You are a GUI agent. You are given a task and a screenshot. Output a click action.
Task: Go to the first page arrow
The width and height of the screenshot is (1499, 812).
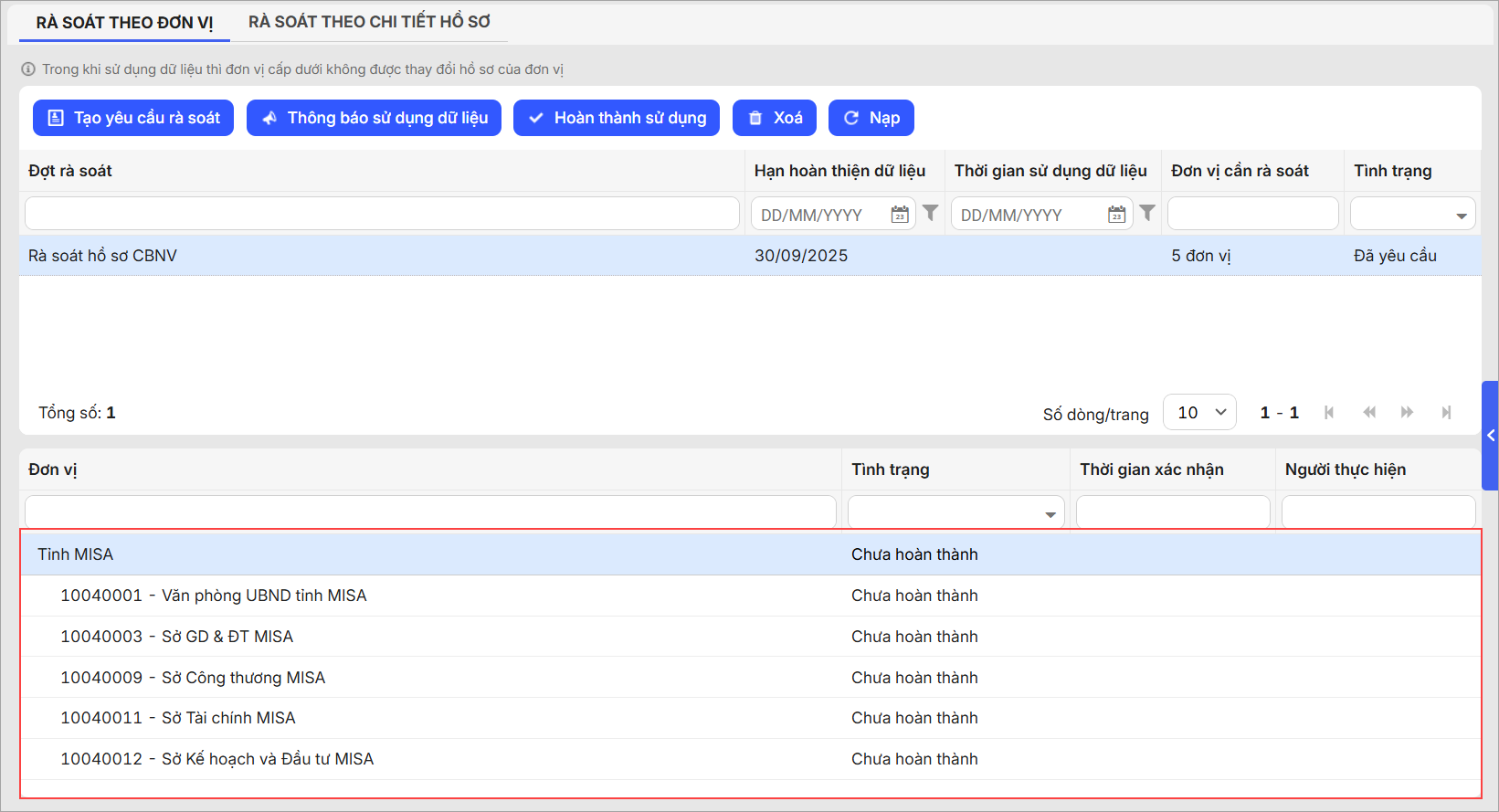[x=1329, y=413]
